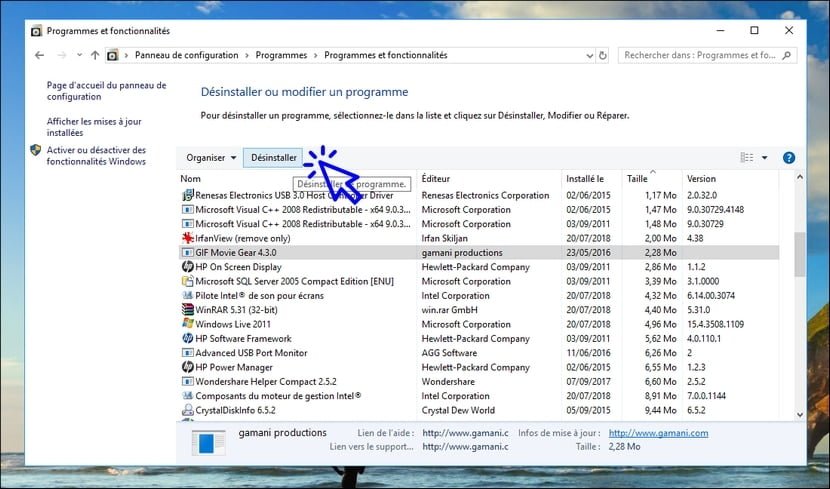Image resolution: width=830 pixels, height=489 pixels.
Task: Select Microsoft Visual C++ 2008 version 9.0.30729.4148
Action: (480, 210)
